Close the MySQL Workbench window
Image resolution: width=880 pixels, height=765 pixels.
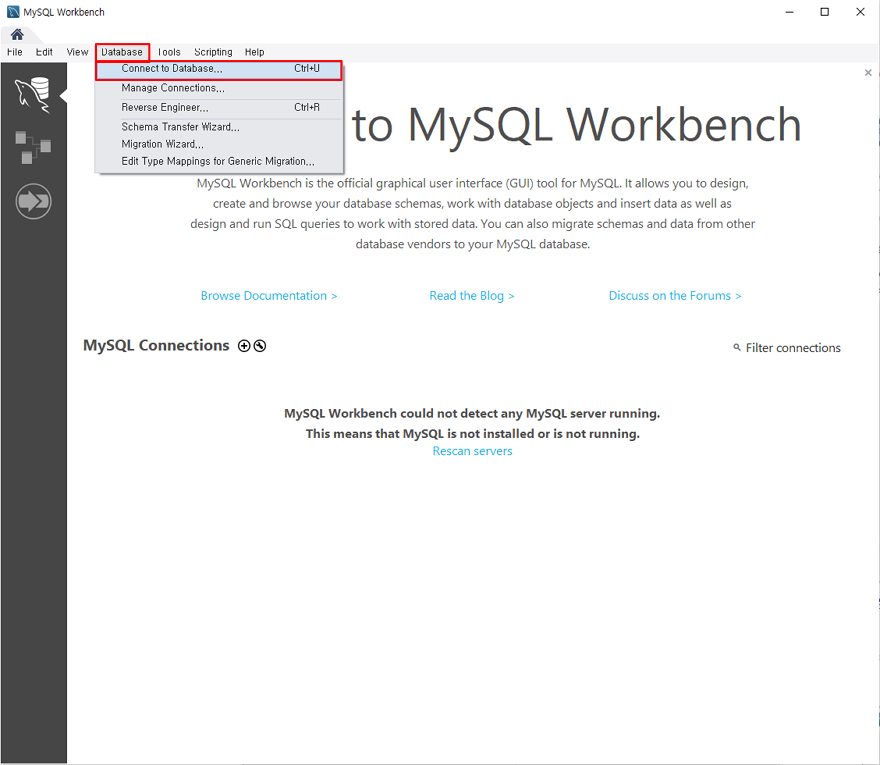click(x=860, y=12)
